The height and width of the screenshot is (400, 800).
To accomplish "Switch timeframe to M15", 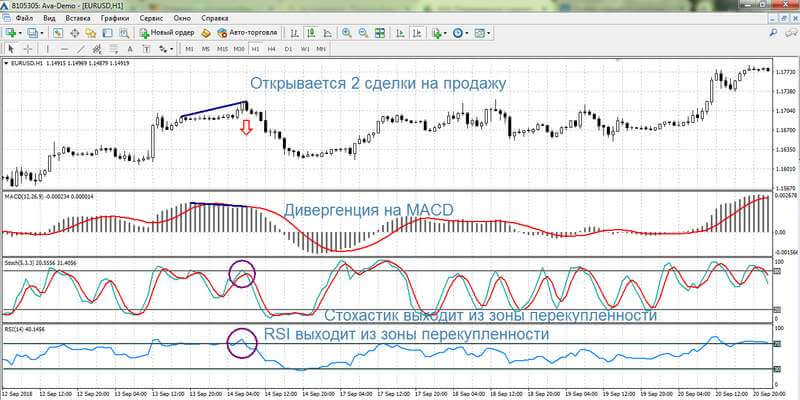I will coord(222,49).
